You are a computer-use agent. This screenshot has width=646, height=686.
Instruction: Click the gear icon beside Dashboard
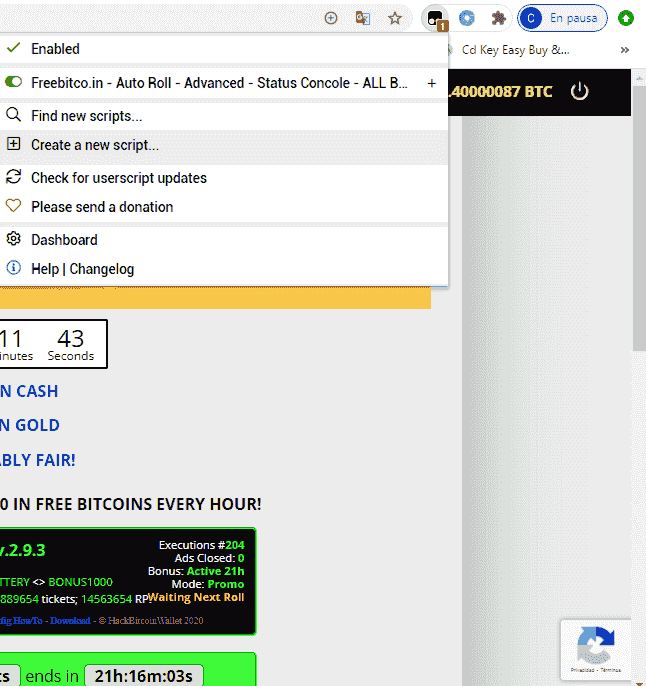tap(14, 239)
